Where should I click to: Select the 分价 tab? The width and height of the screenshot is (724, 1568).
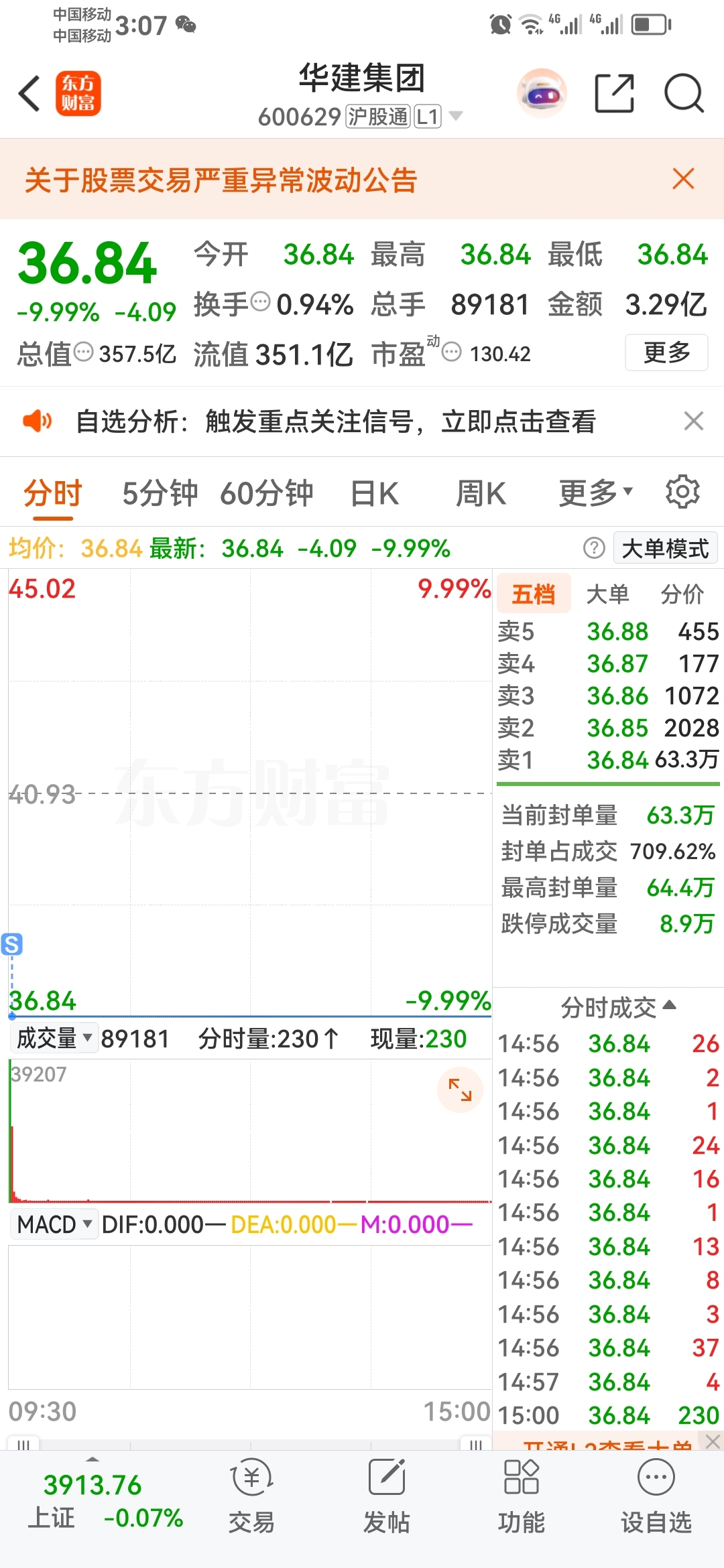682,594
